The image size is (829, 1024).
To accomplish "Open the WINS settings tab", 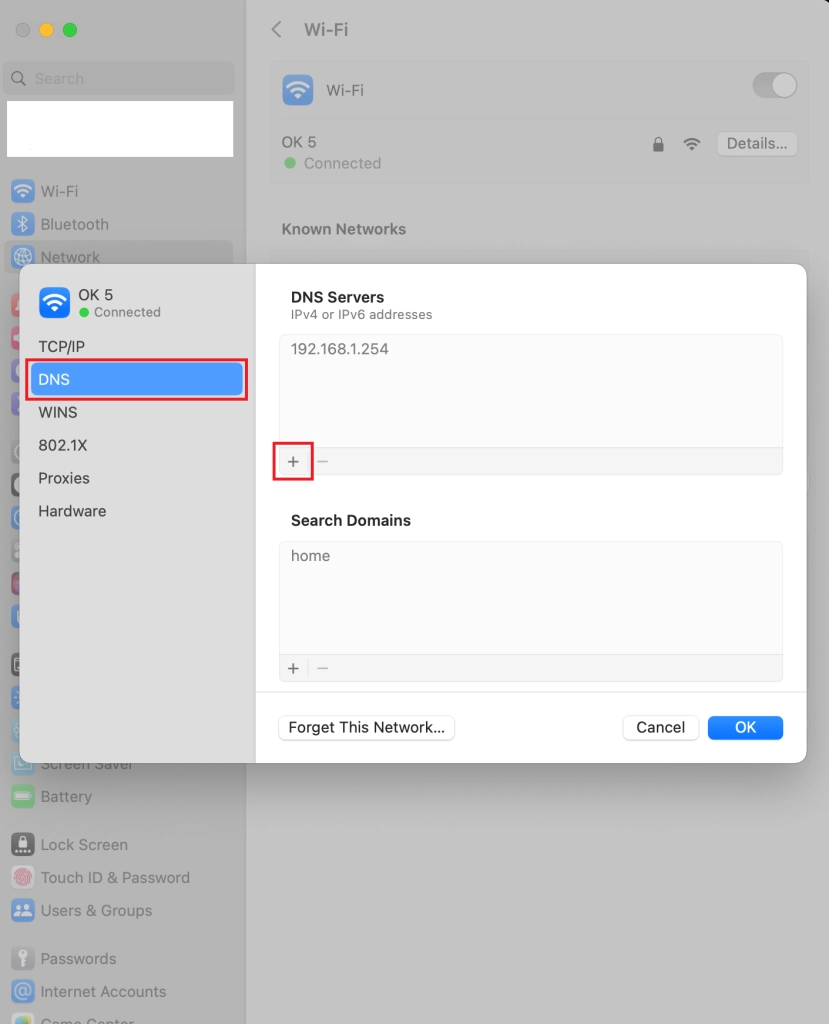I will pos(58,412).
